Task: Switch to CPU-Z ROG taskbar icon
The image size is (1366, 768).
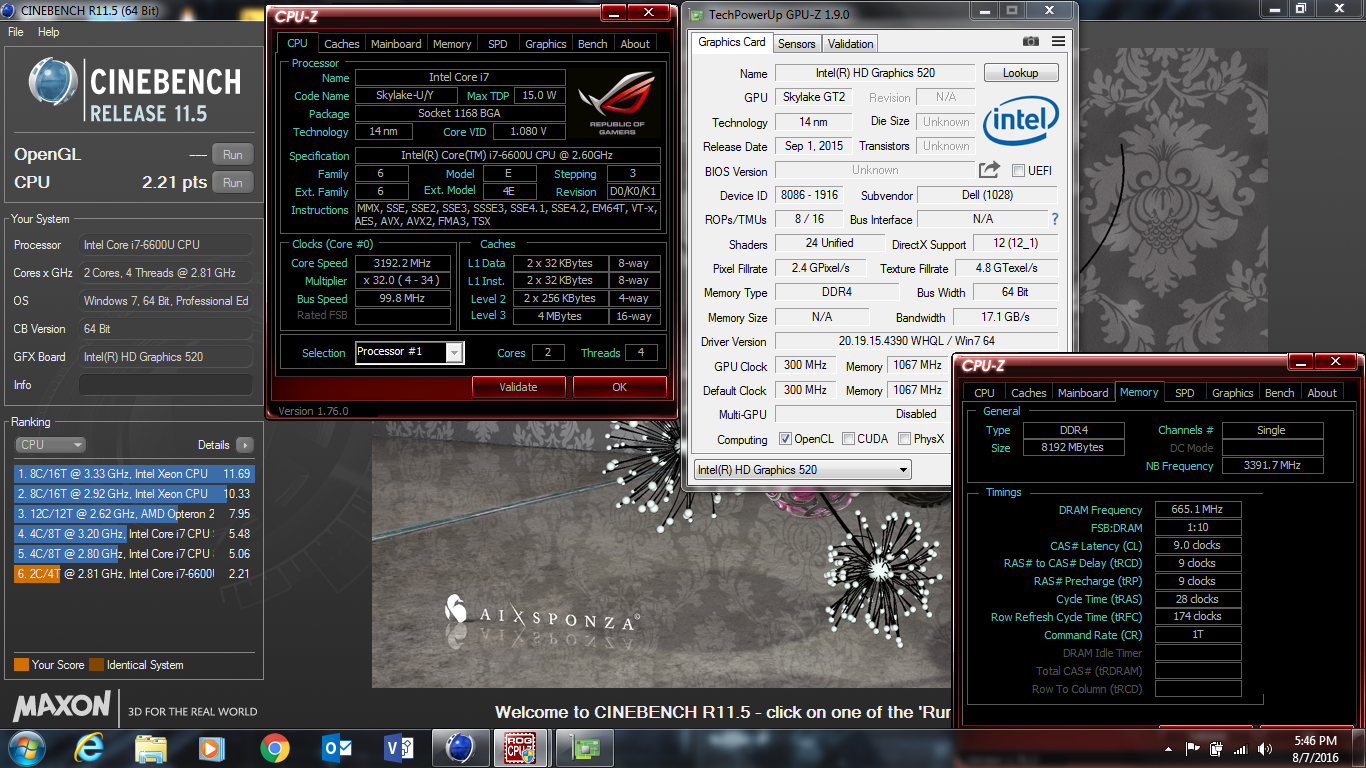Action: [521, 748]
